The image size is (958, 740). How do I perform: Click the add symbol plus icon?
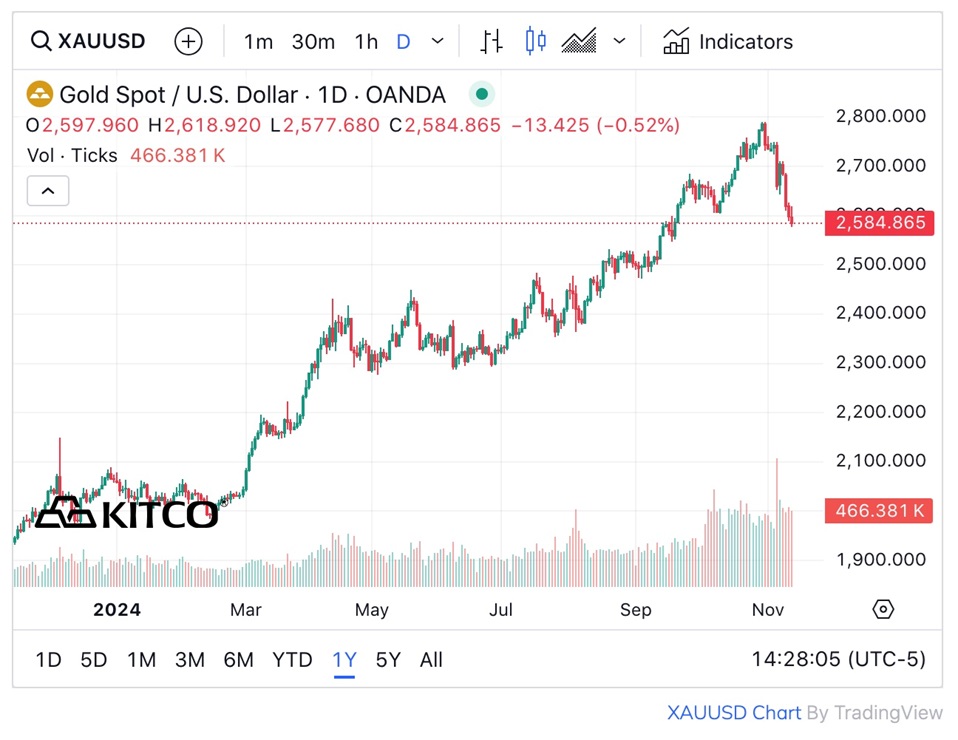[x=188, y=42]
